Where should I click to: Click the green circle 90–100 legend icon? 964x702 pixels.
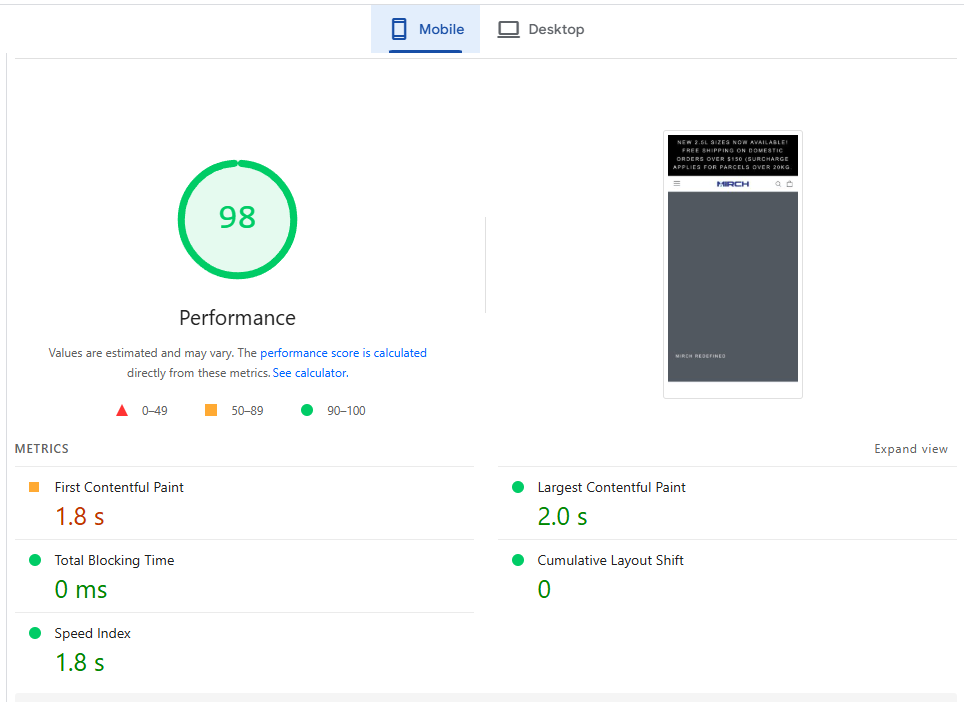(x=307, y=410)
